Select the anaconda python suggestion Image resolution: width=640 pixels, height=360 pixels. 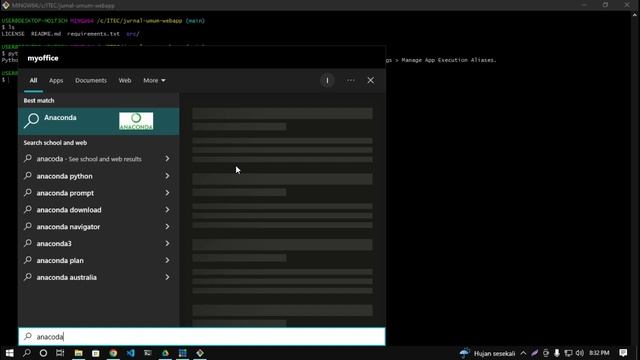[x=98, y=176]
